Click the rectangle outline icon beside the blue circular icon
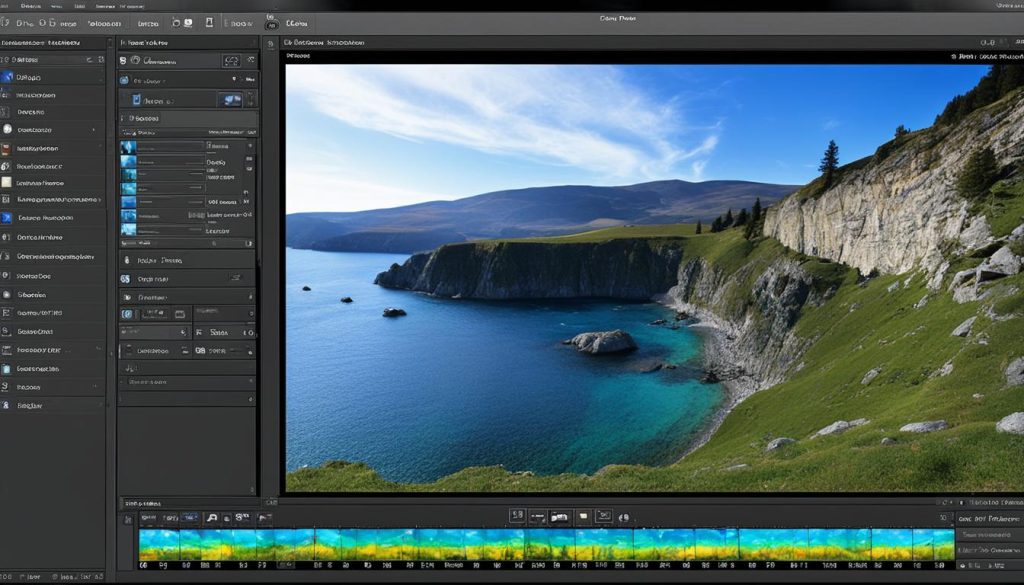Screen dimensions: 1024x585 click(x=180, y=315)
